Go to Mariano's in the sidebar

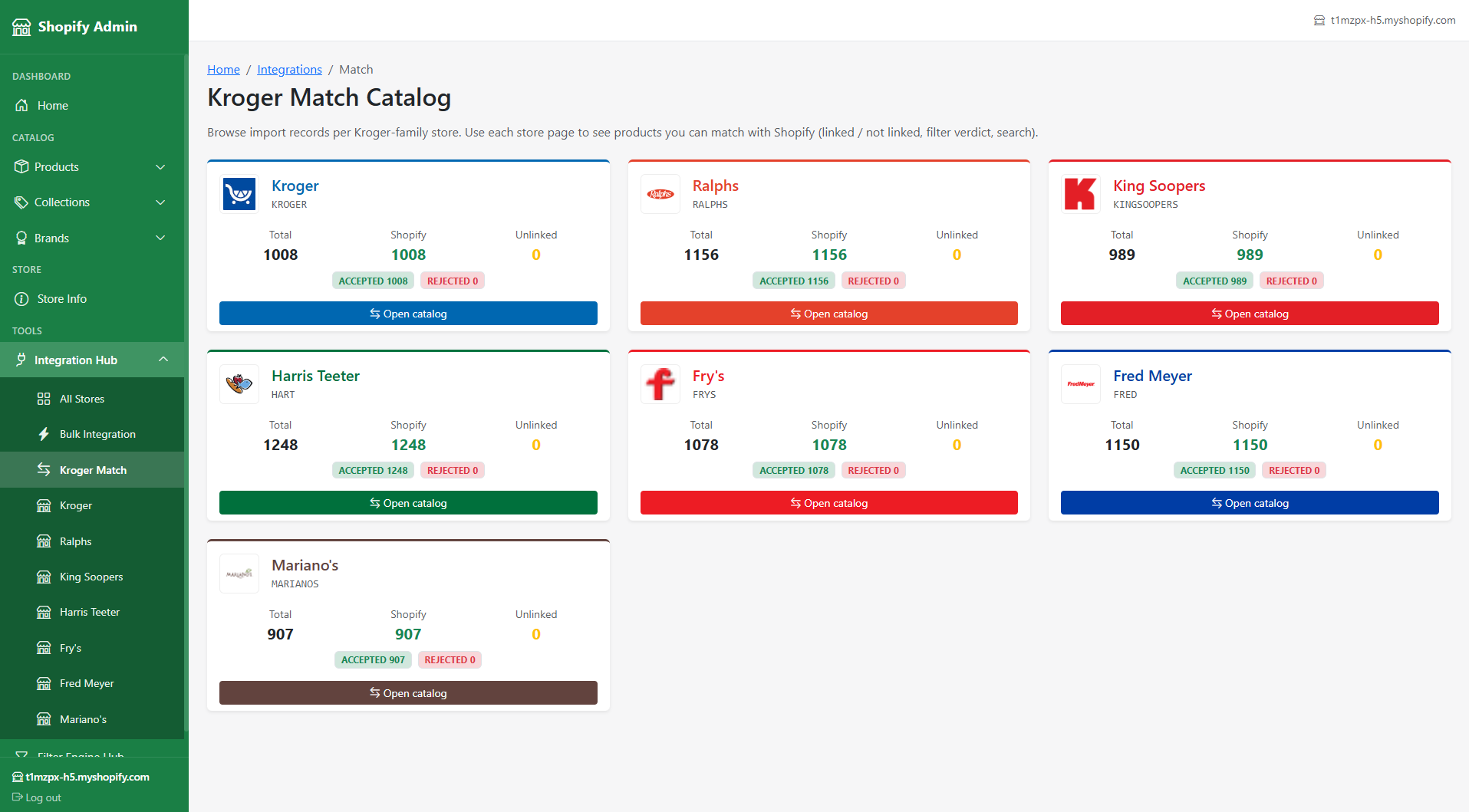(x=92, y=719)
